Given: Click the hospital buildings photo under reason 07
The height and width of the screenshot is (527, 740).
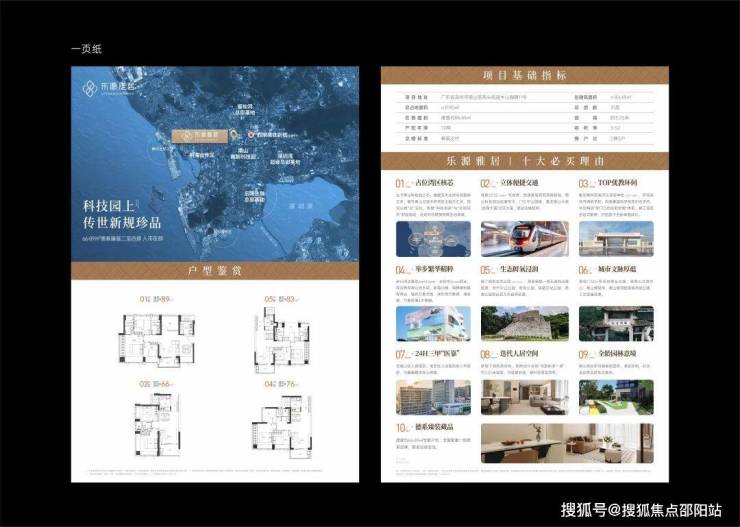Looking at the screenshot, I should [432, 397].
